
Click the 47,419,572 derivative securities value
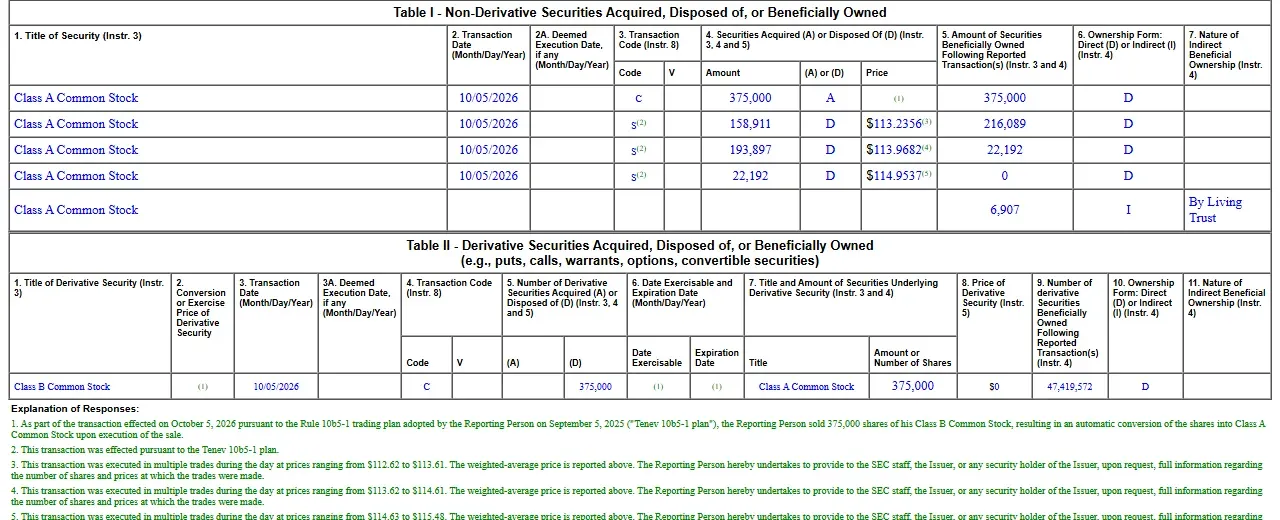click(1070, 387)
